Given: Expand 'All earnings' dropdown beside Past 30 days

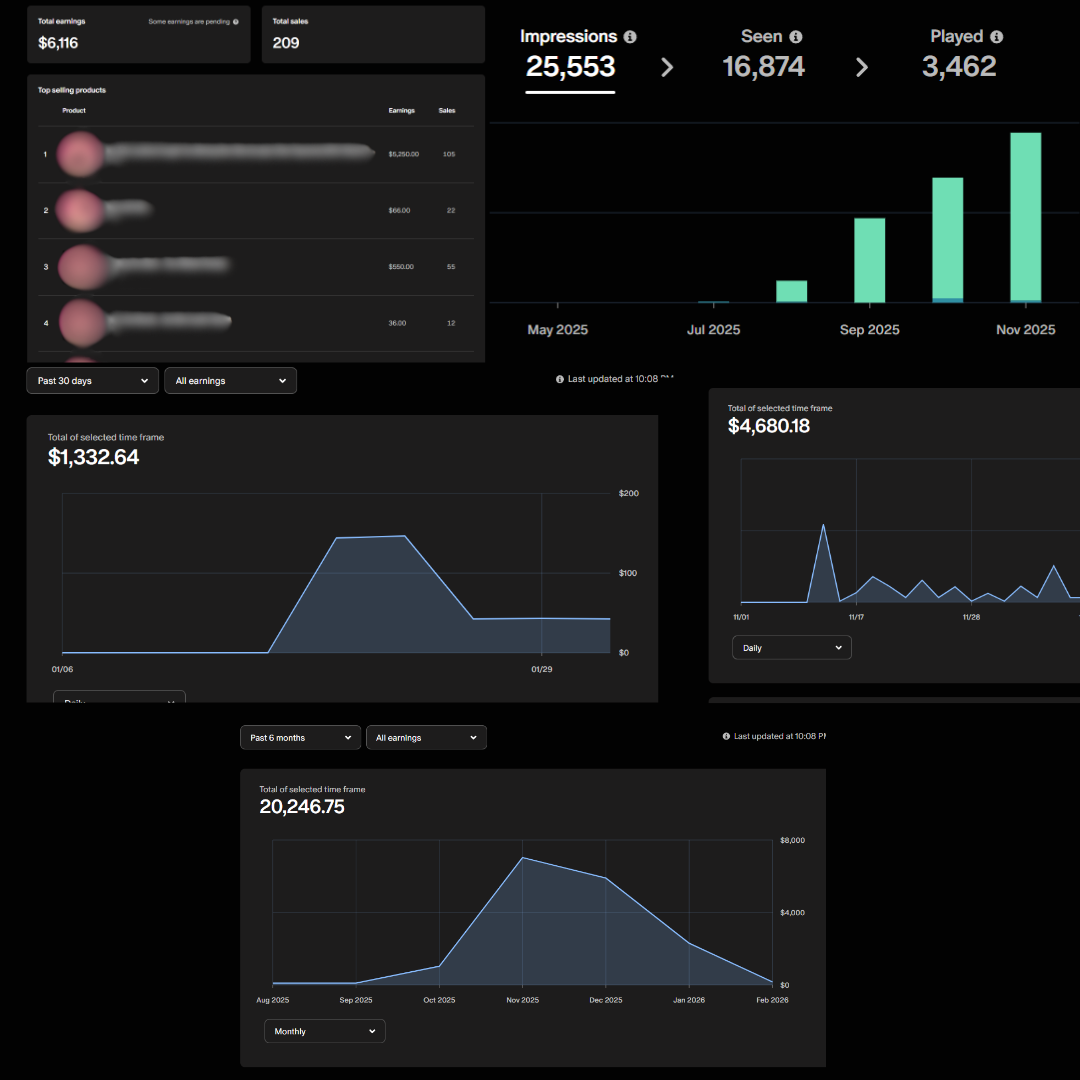Looking at the screenshot, I should coord(230,381).
